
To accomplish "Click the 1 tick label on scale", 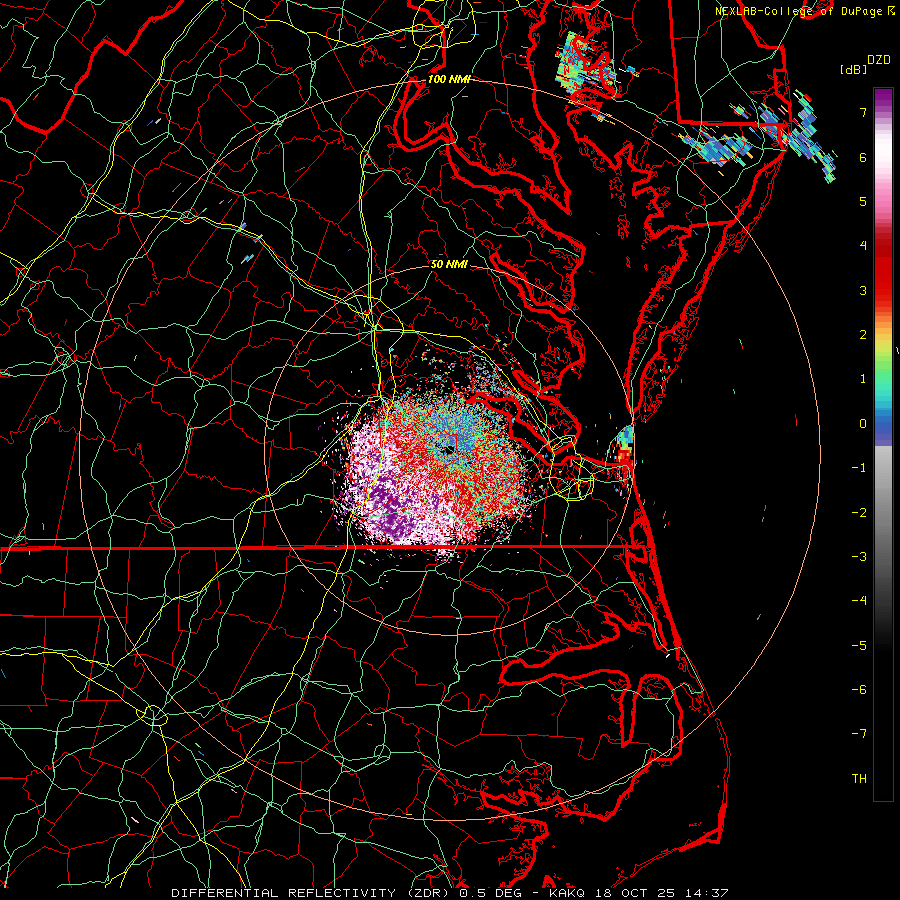I will coord(863,379).
